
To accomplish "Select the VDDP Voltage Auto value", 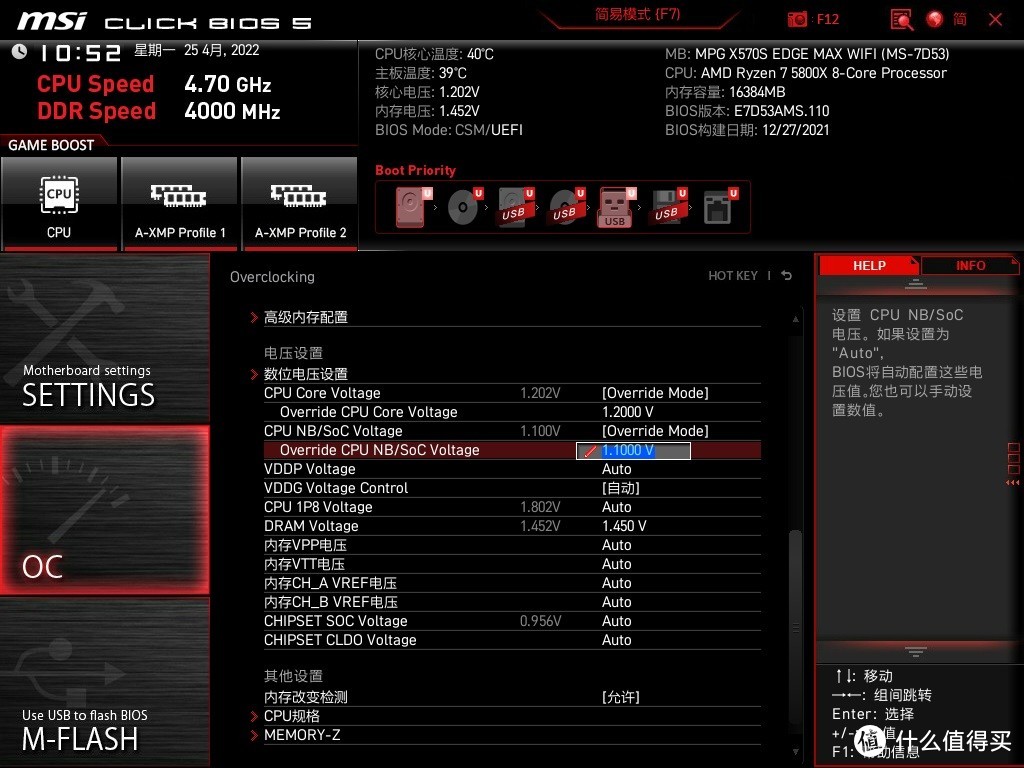I will coord(616,469).
